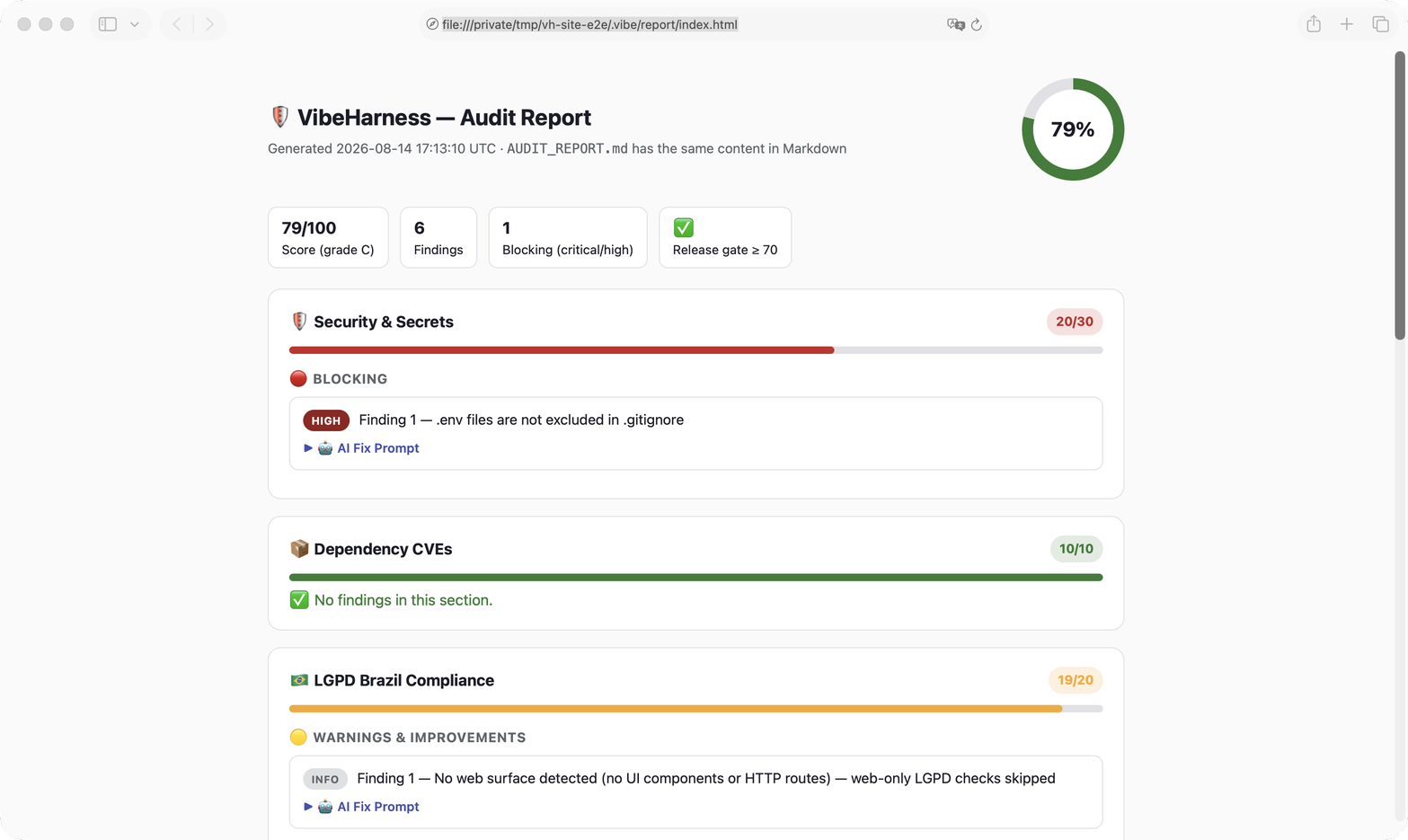Click the page vertical scrollbar thumb
1408x840 pixels.
click(1399, 196)
